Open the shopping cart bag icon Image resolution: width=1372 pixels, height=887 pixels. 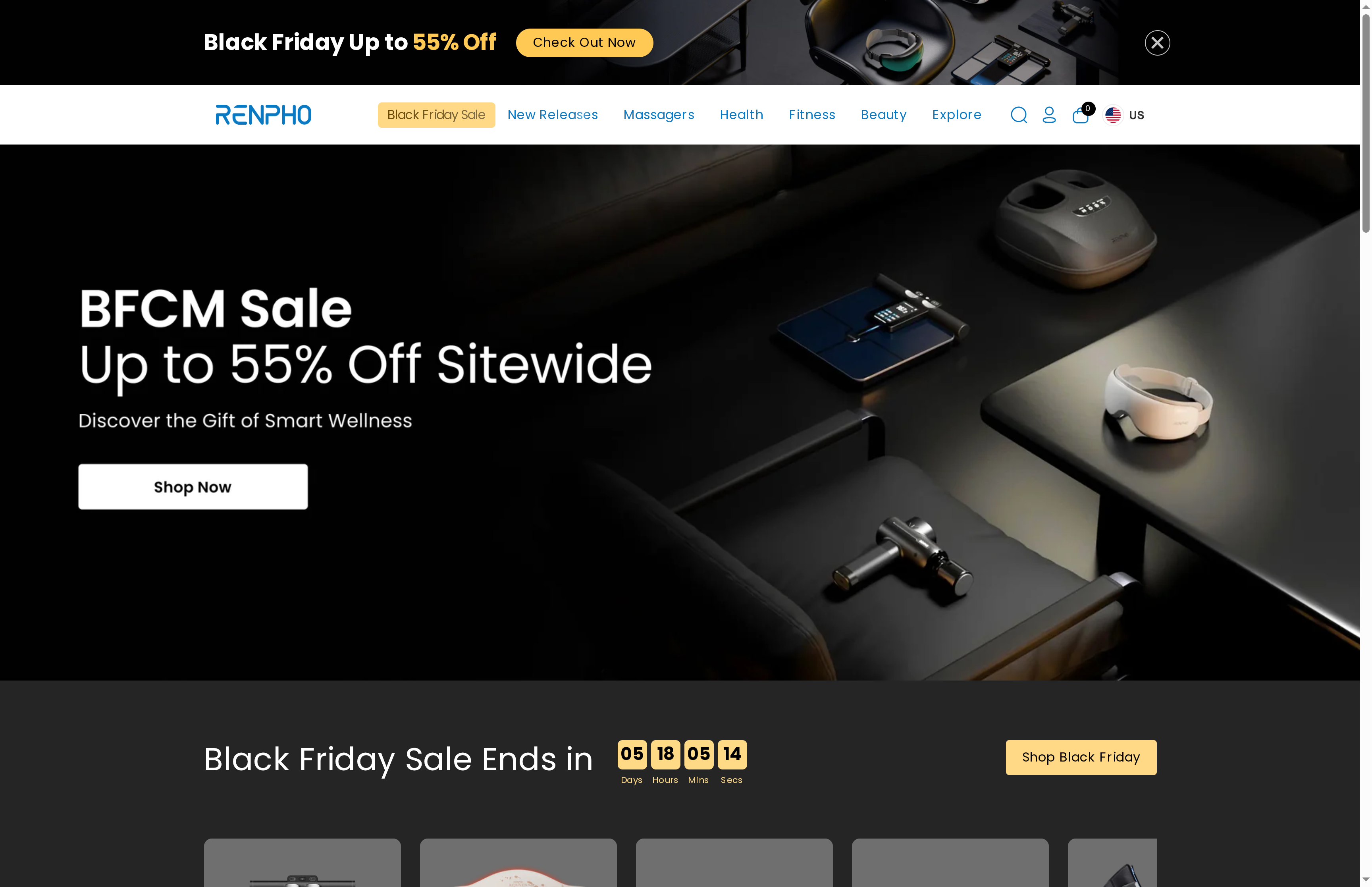[1080, 115]
